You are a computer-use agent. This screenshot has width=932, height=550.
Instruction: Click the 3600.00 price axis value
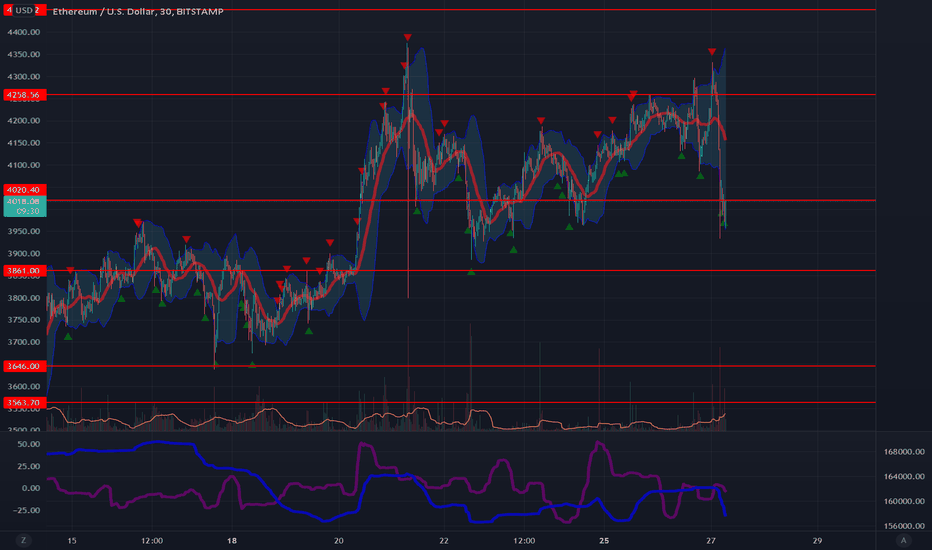[24, 386]
